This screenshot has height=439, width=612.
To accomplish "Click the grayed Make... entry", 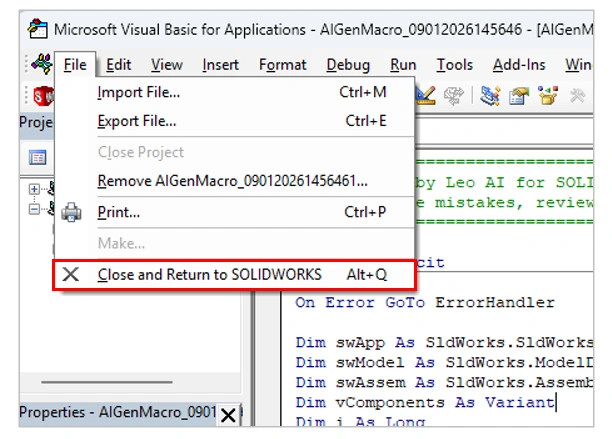I will [234, 243].
